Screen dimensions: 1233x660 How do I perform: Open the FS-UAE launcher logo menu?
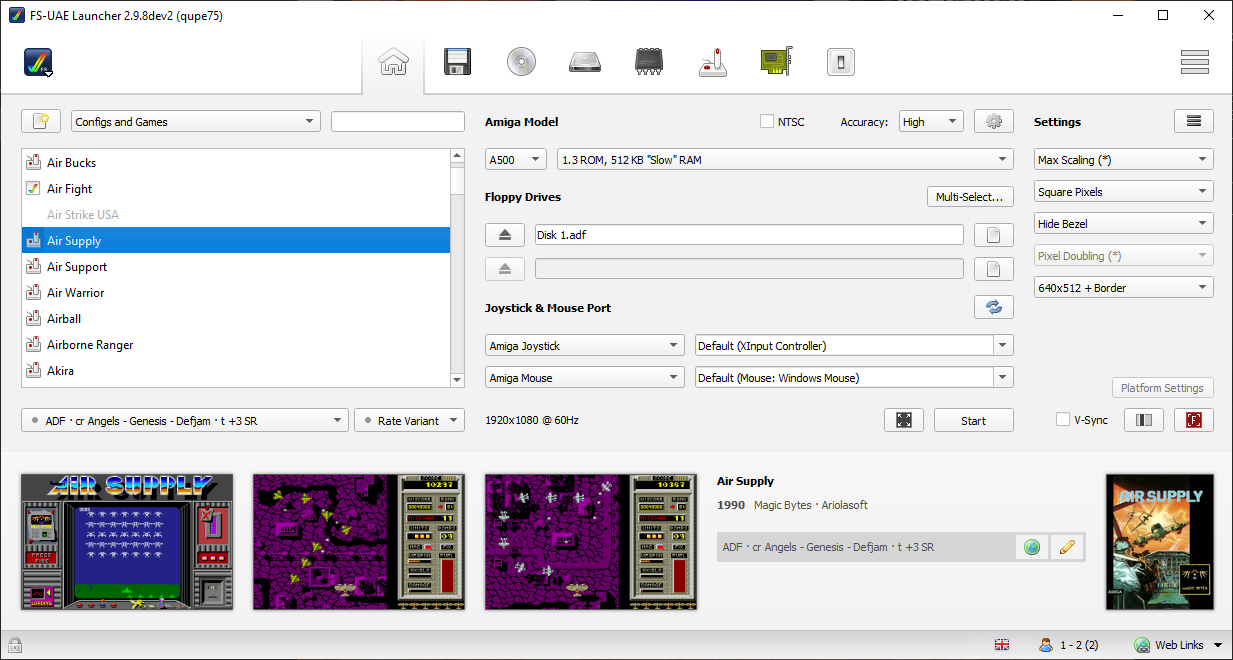pyautogui.click(x=39, y=62)
